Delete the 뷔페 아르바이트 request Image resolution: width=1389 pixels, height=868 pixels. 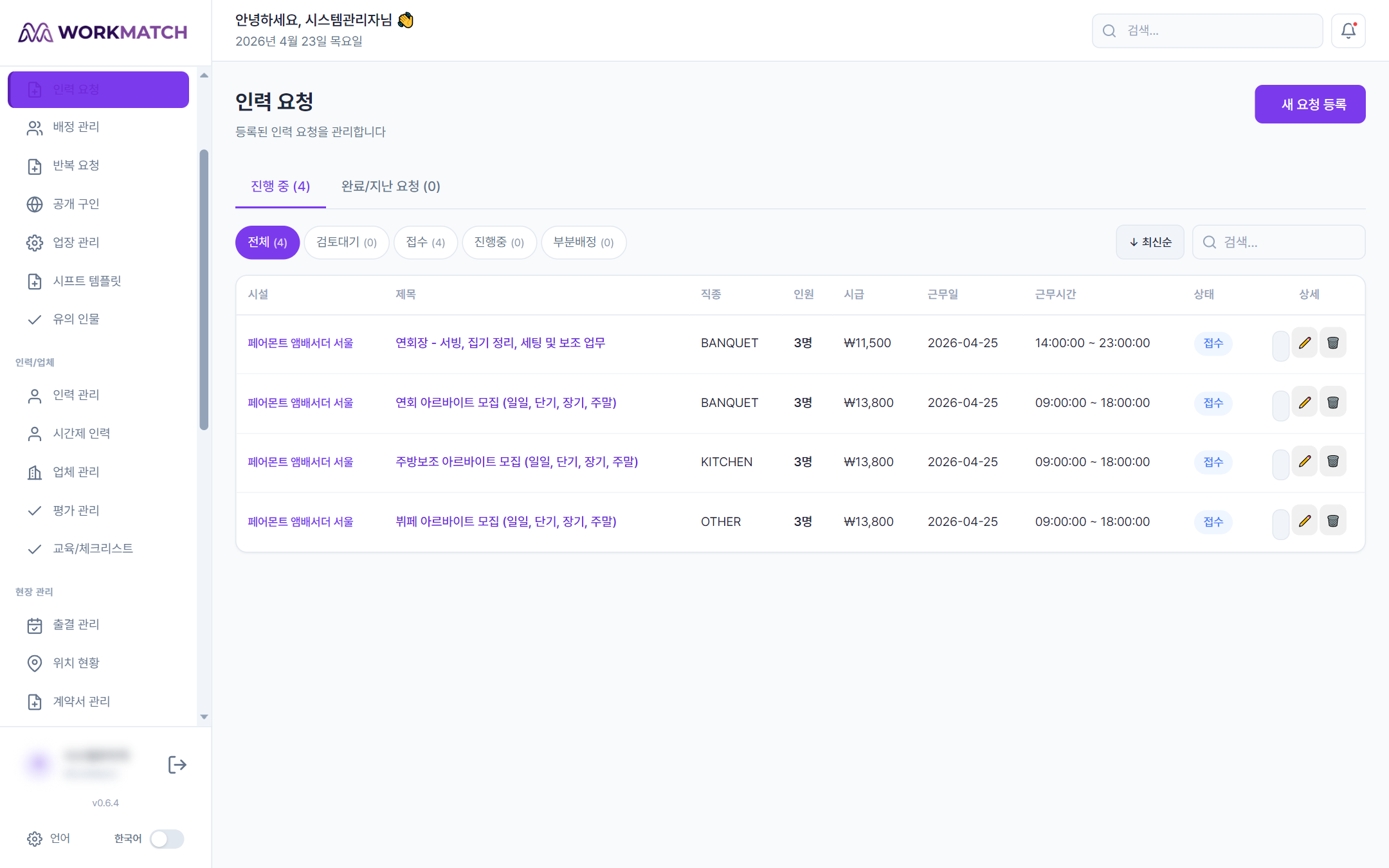[x=1333, y=521]
